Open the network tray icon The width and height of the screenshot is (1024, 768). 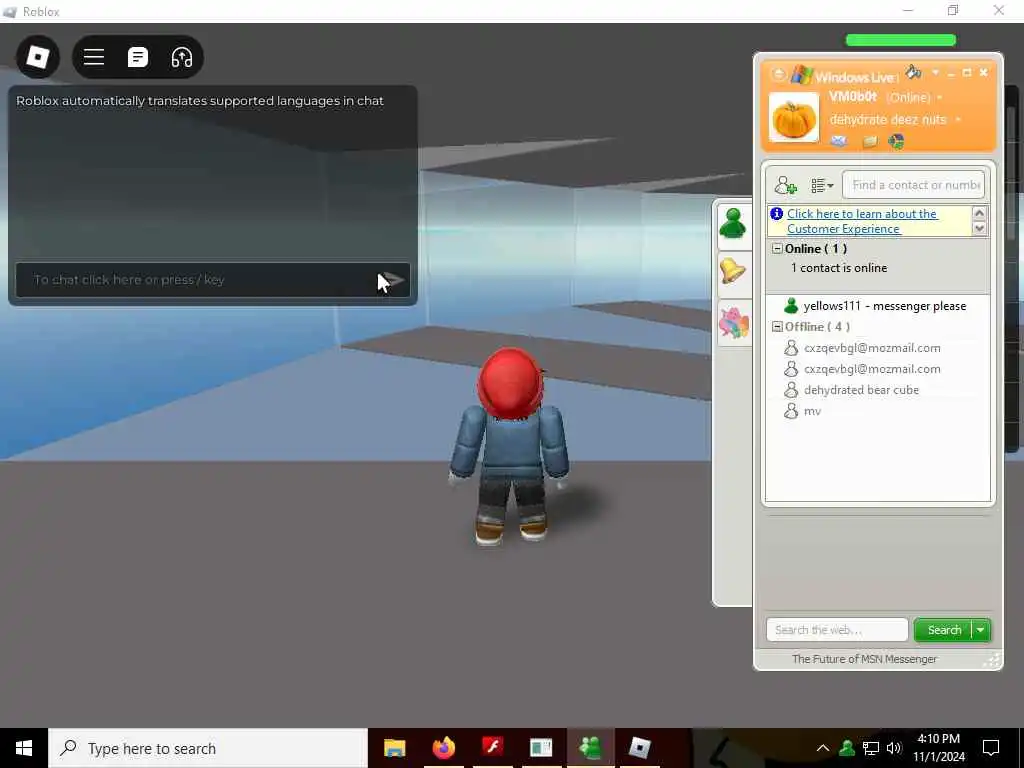(x=871, y=748)
